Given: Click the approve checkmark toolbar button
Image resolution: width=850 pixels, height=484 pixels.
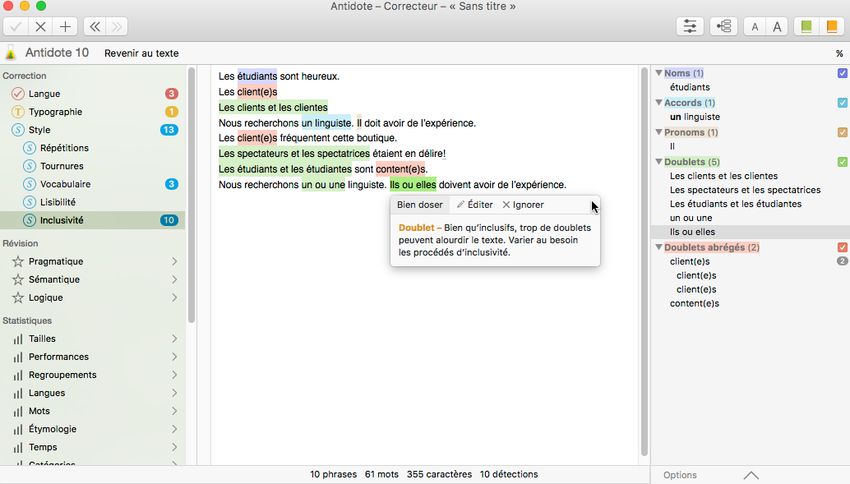Looking at the screenshot, I should 16,27.
